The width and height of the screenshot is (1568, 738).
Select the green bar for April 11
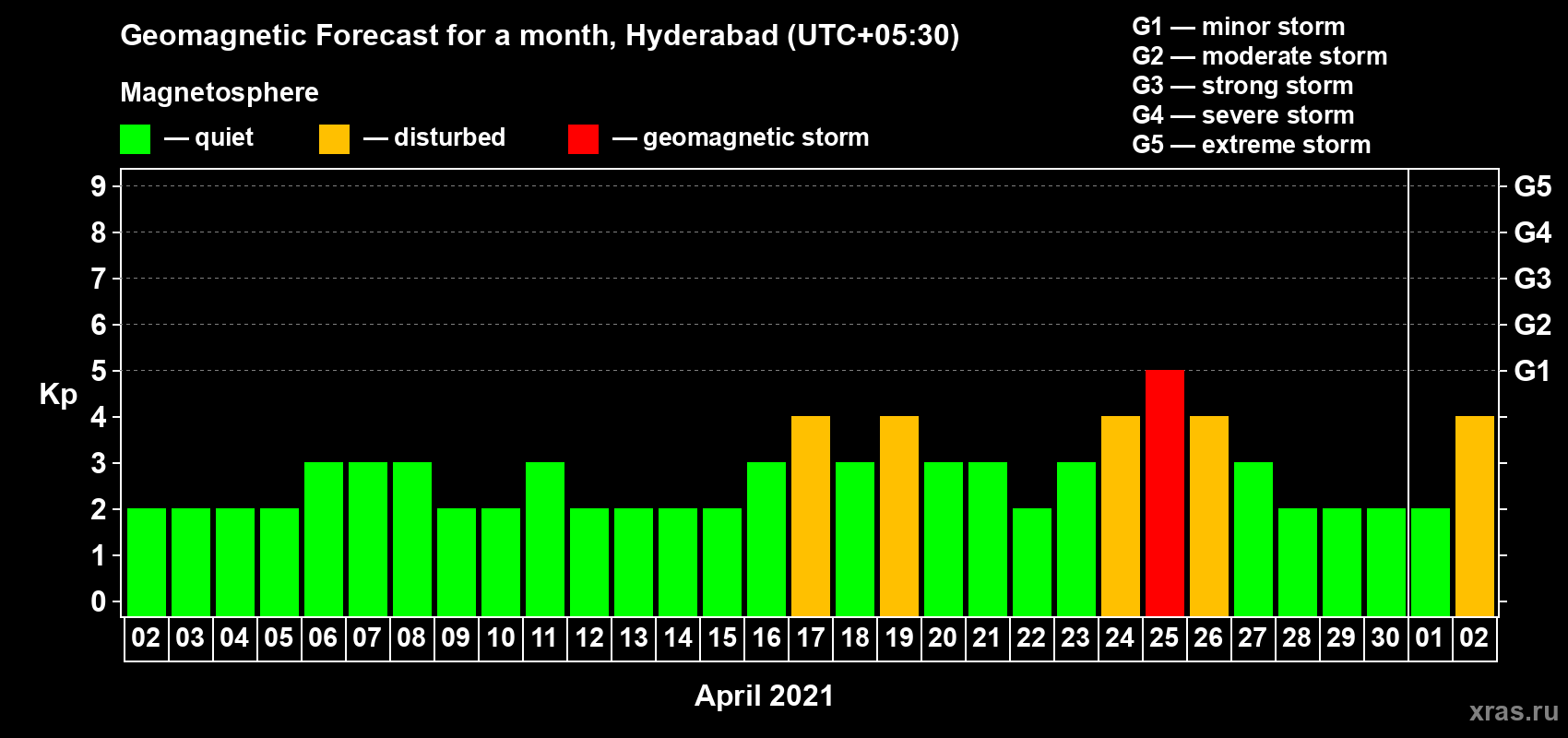tap(545, 539)
